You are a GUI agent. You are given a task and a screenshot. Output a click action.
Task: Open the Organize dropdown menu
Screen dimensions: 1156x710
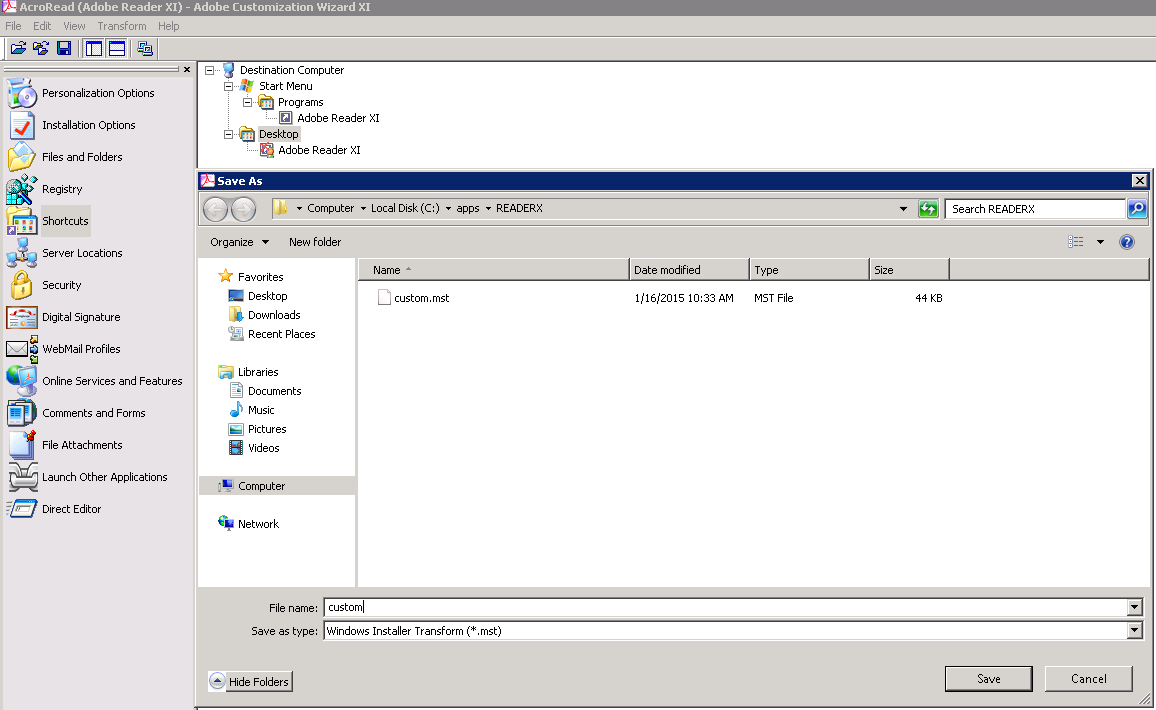click(239, 242)
